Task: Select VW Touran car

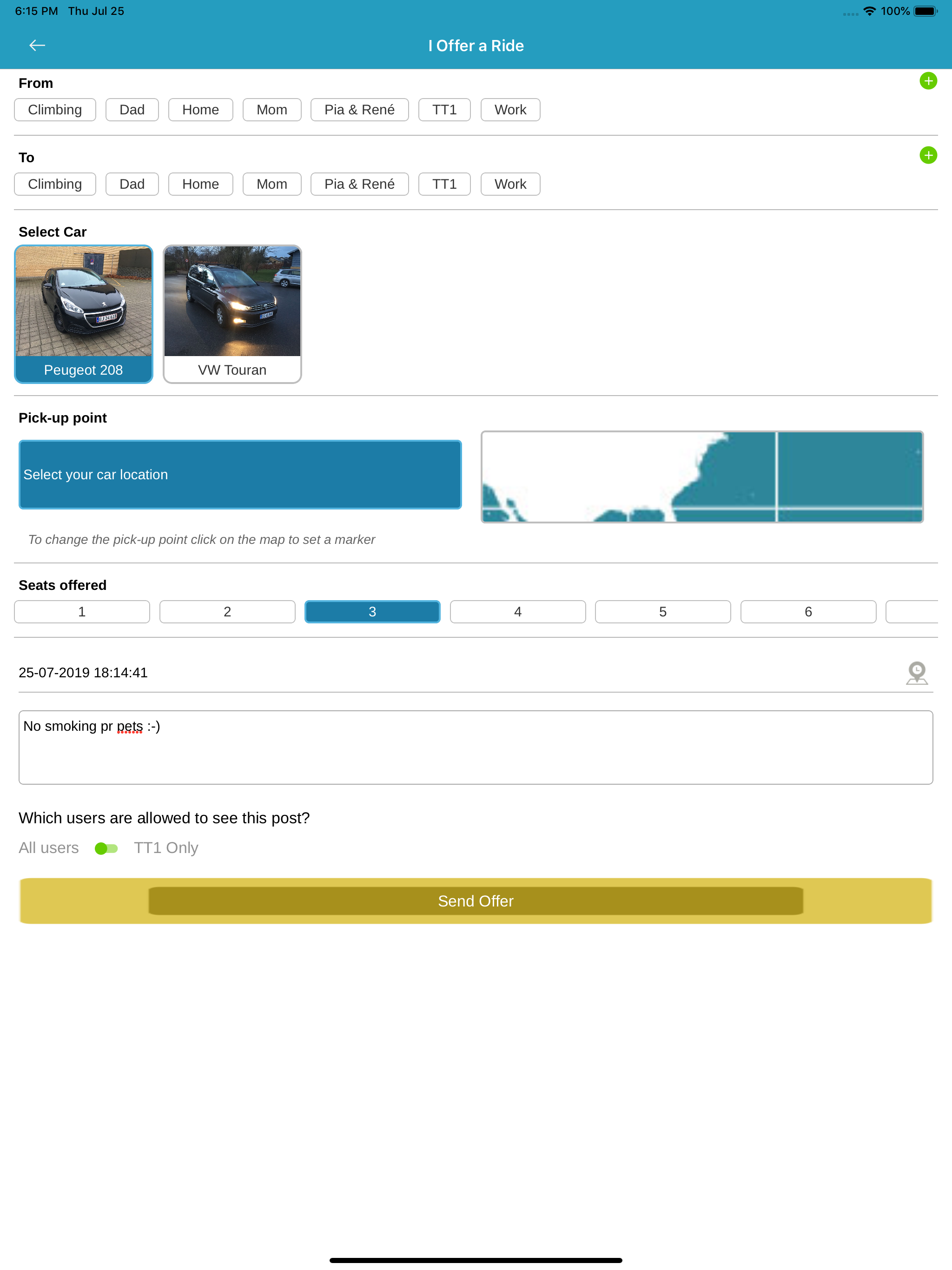Action: [232, 314]
